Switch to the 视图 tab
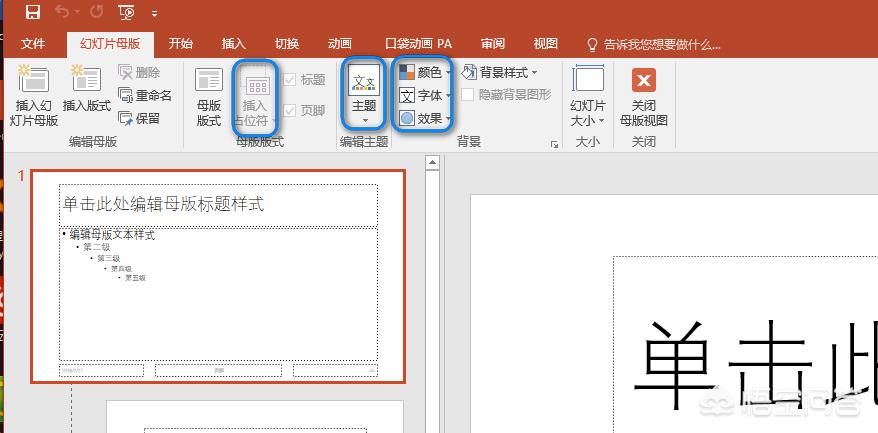Screen dimensions: 878x433 click(545, 44)
